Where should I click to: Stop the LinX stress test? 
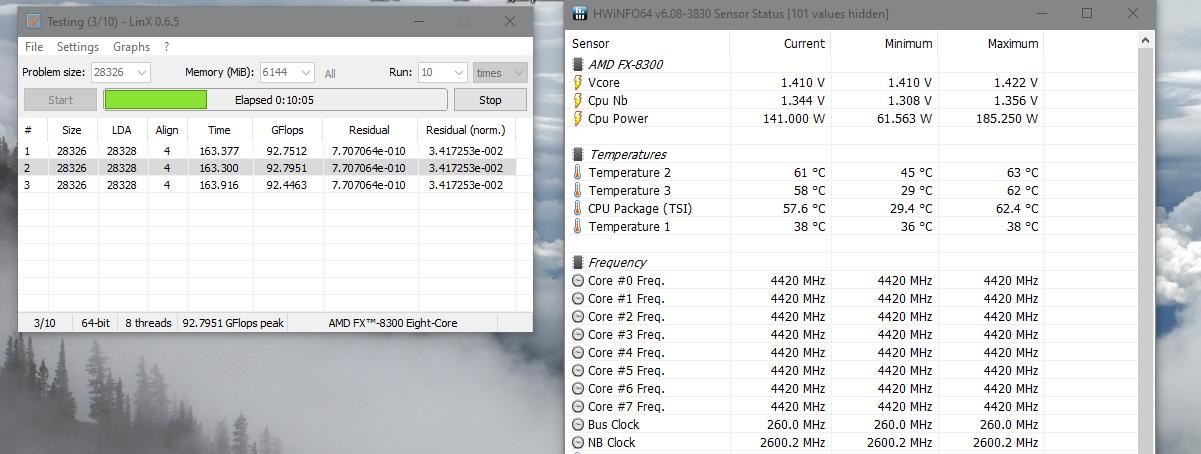[x=490, y=99]
